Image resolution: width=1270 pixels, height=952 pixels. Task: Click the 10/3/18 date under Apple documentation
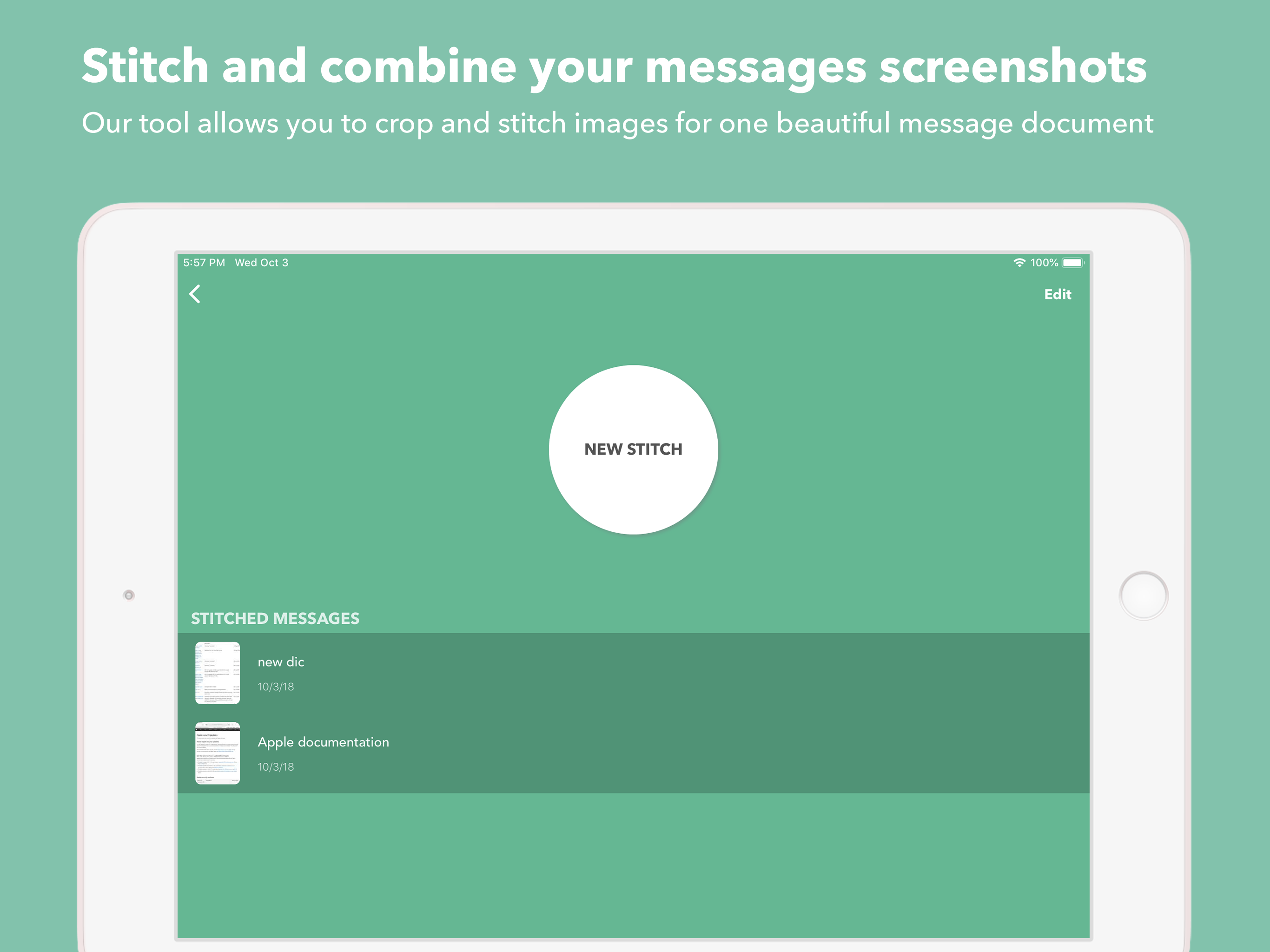(x=276, y=767)
